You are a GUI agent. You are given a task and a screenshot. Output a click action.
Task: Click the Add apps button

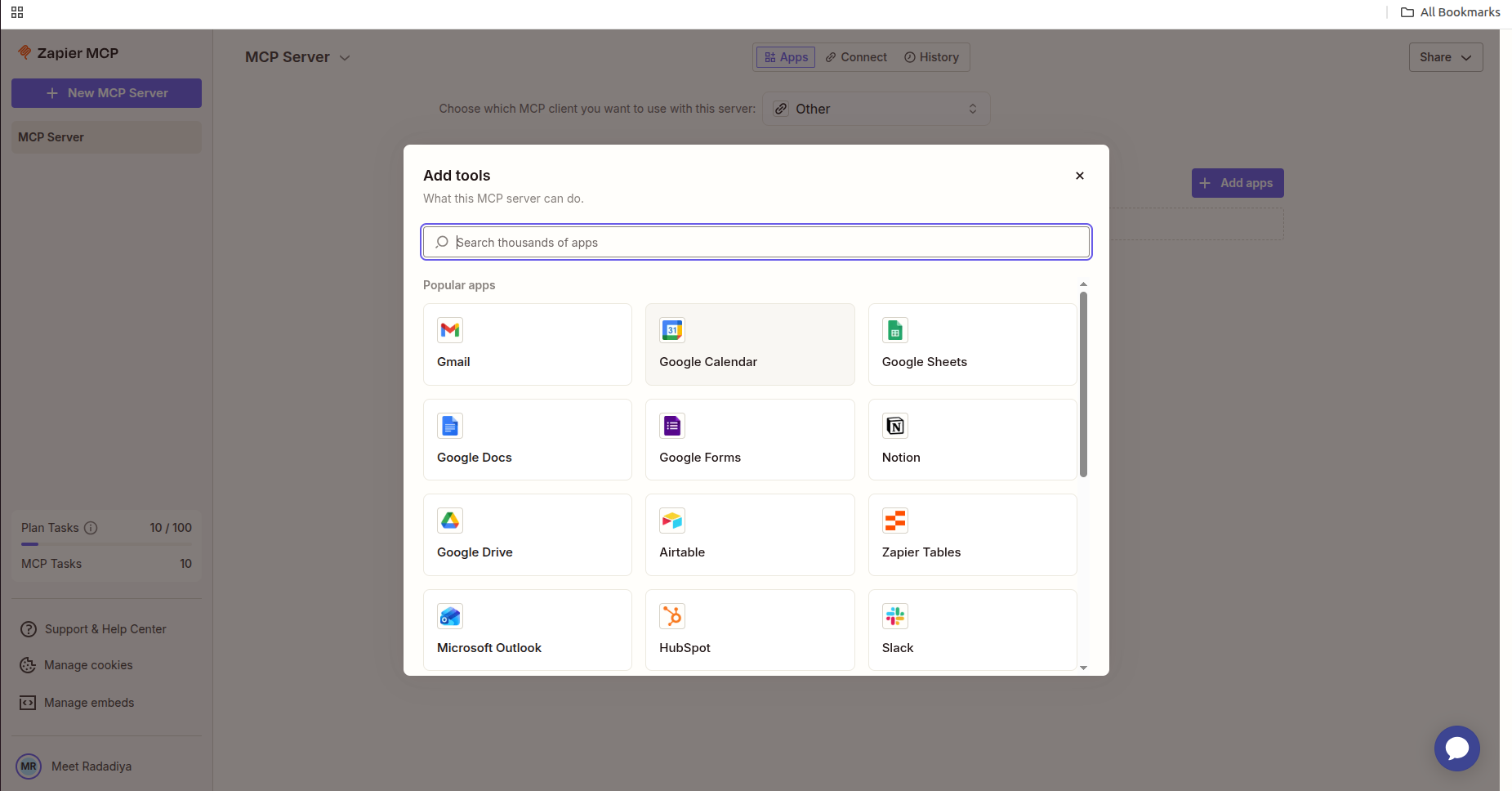pos(1238,183)
